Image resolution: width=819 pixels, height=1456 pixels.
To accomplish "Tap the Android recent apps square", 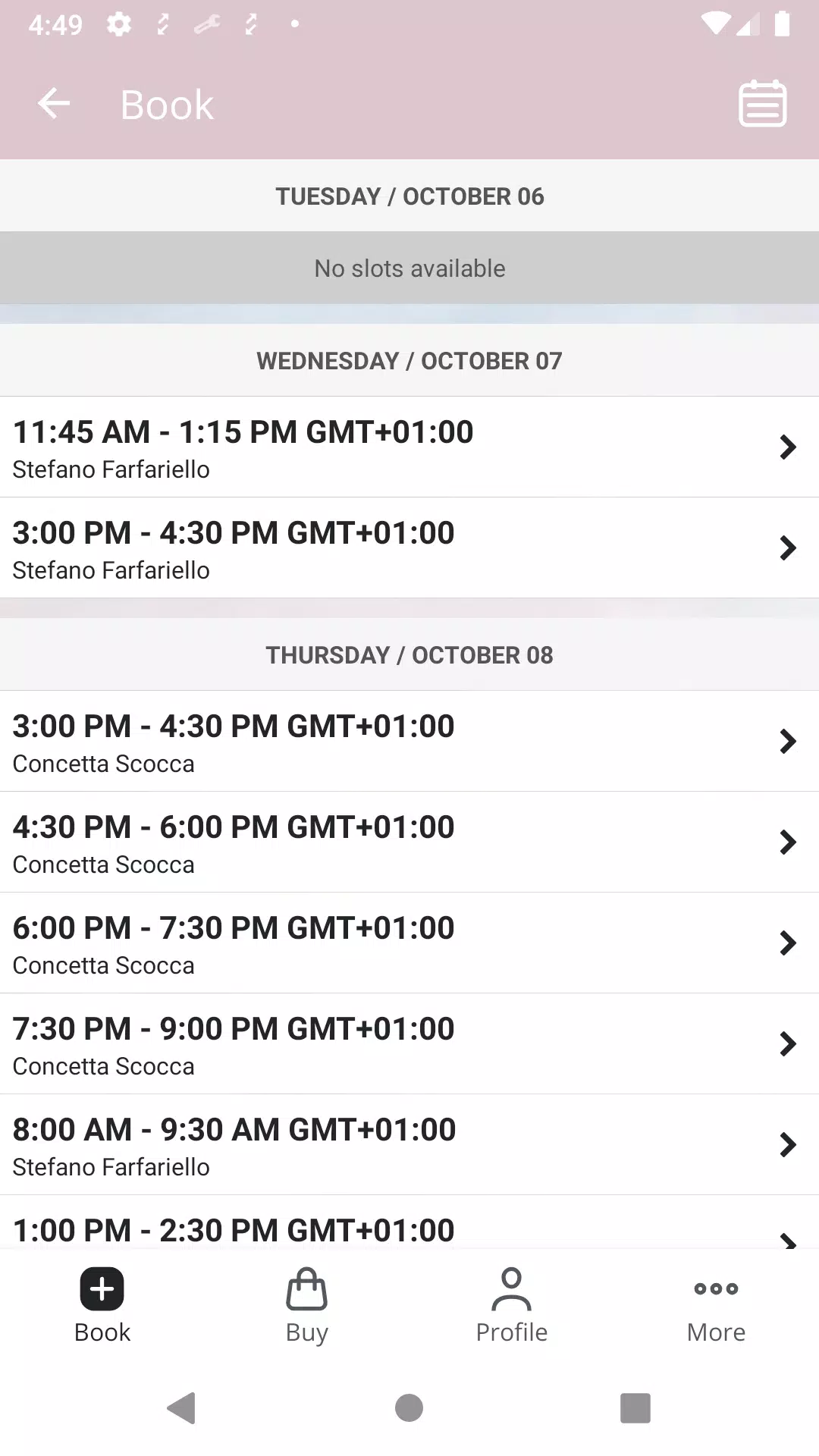I will (635, 1408).
